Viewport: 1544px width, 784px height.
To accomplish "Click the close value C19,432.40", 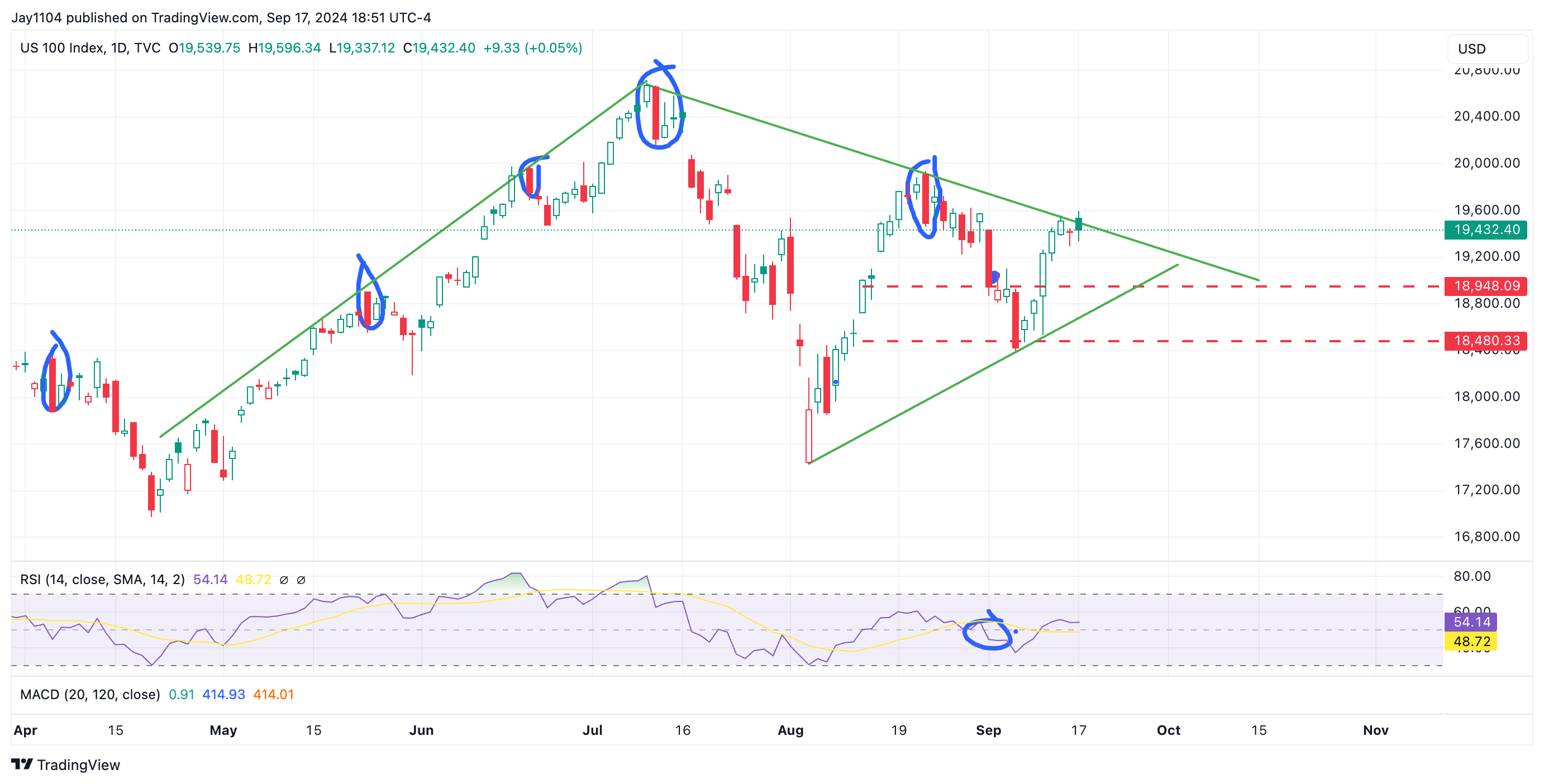I will 439,48.
